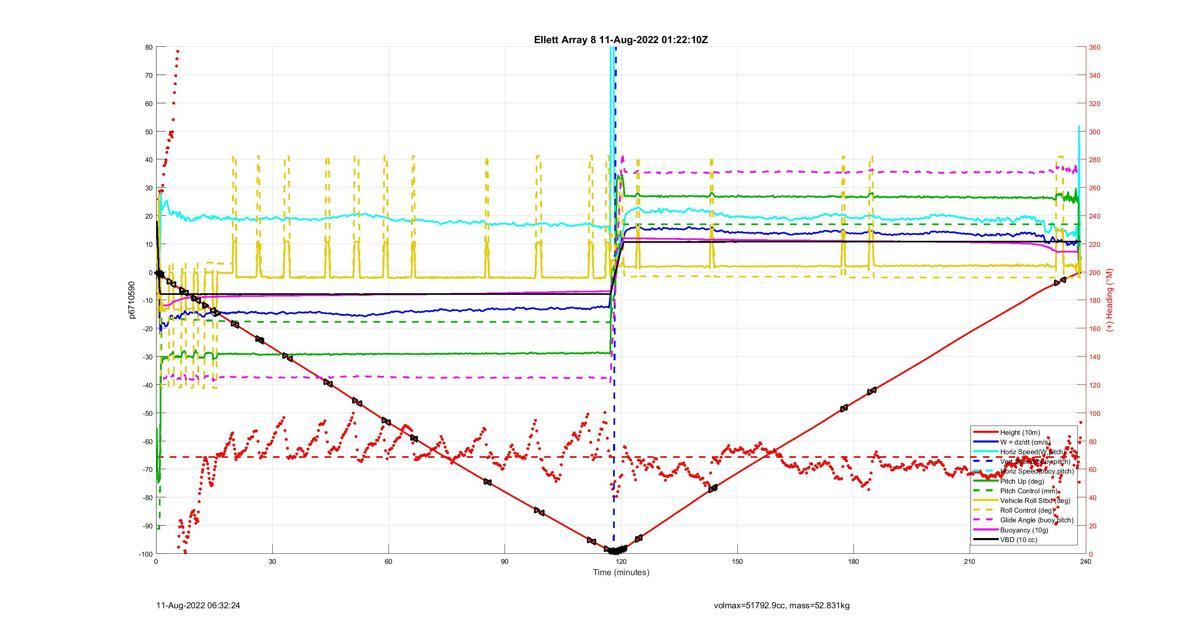Click right heading axis tick label '100'
Viewport: 1200px width, 622px height.
point(1095,413)
